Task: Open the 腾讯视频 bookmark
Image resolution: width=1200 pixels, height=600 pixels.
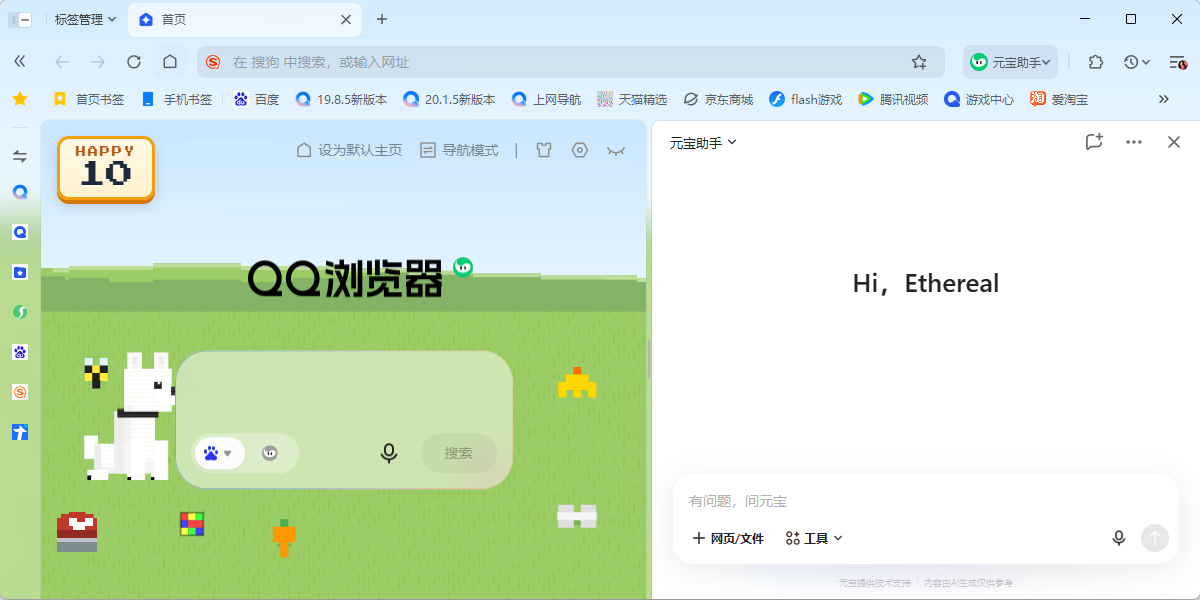Action: [x=892, y=99]
